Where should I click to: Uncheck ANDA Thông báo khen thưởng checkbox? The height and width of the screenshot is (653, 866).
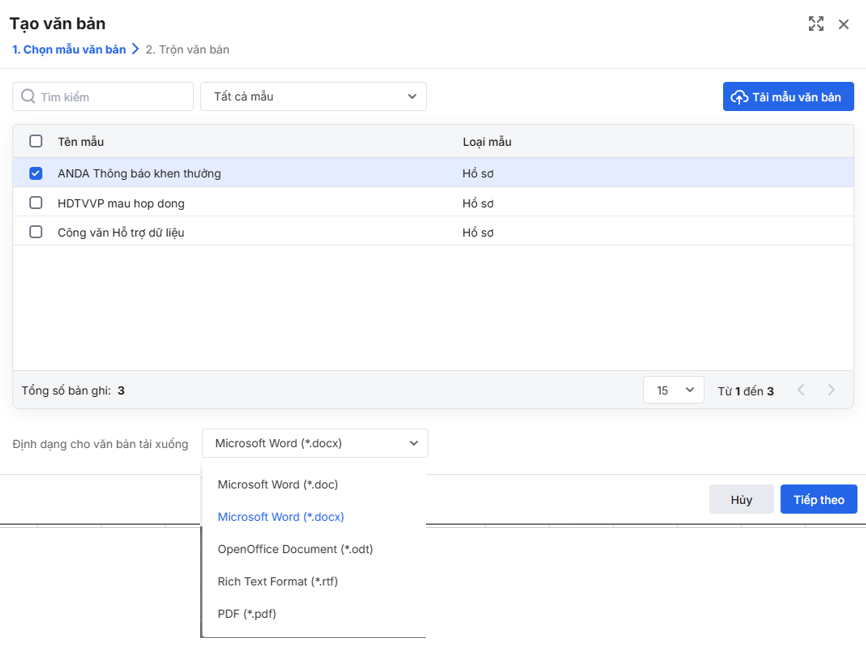[x=36, y=173]
